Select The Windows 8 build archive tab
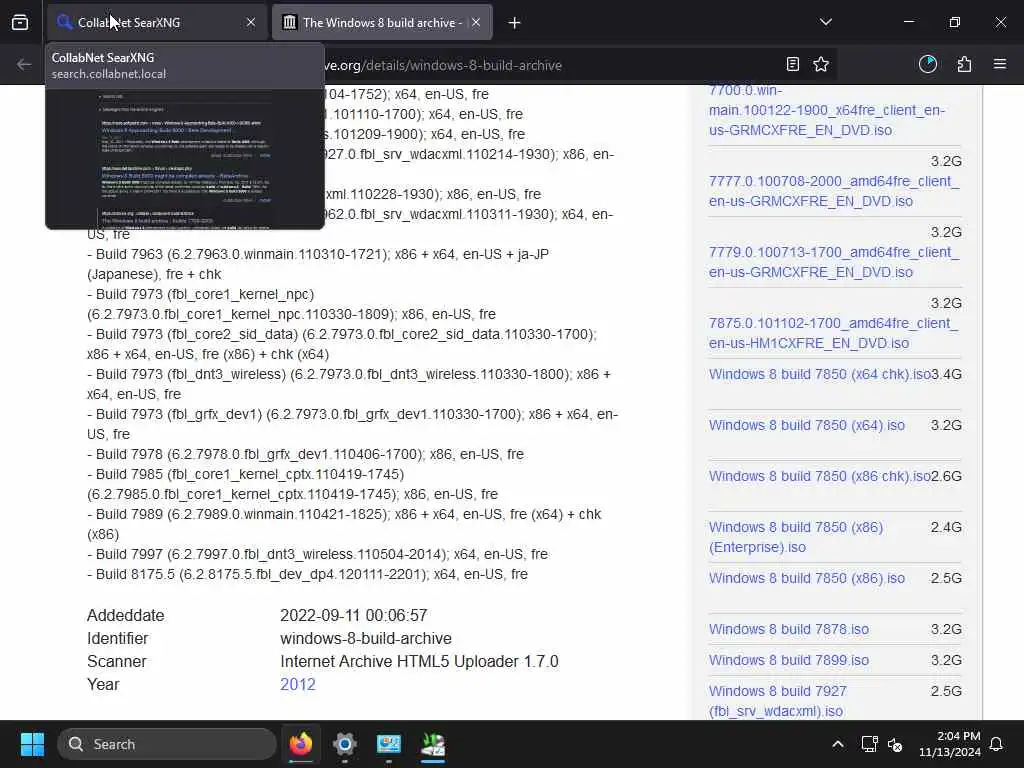The width and height of the screenshot is (1024, 768). 382,22
